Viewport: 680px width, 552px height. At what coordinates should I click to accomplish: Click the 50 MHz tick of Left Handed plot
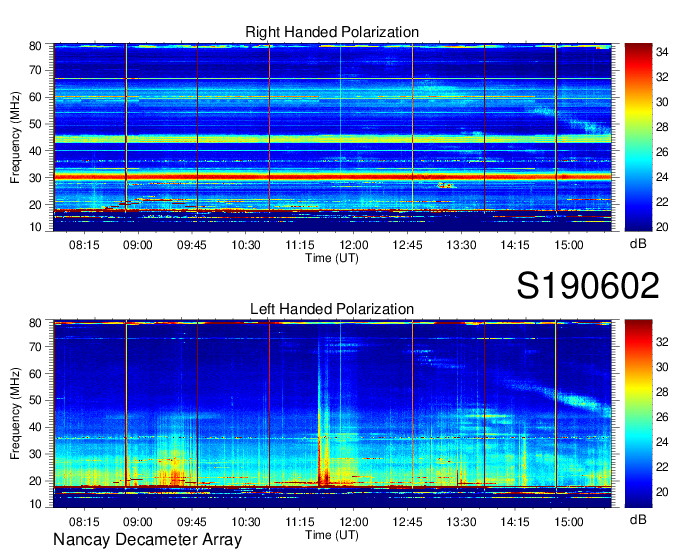35,400
